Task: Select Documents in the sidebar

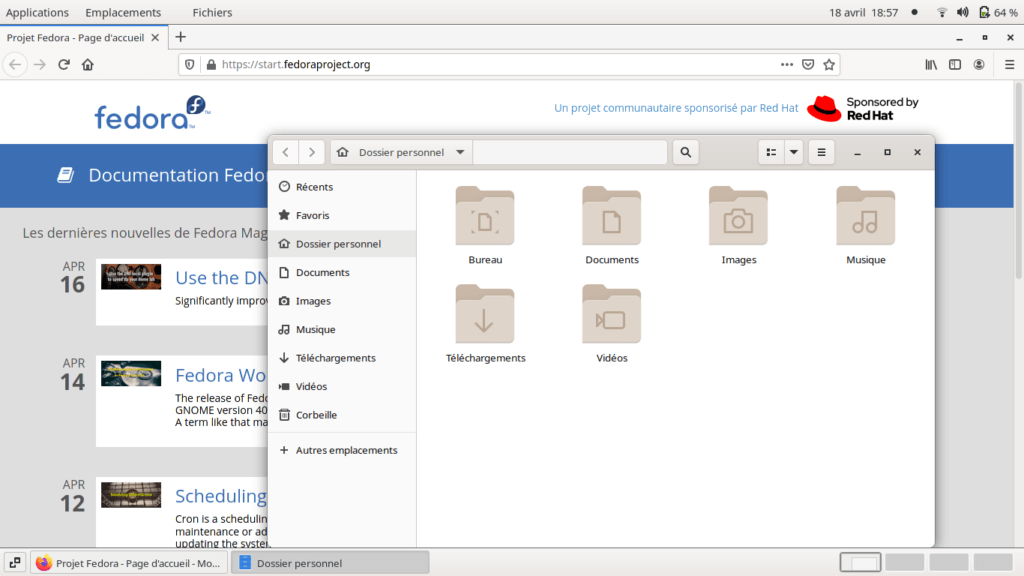Action: coord(342,272)
